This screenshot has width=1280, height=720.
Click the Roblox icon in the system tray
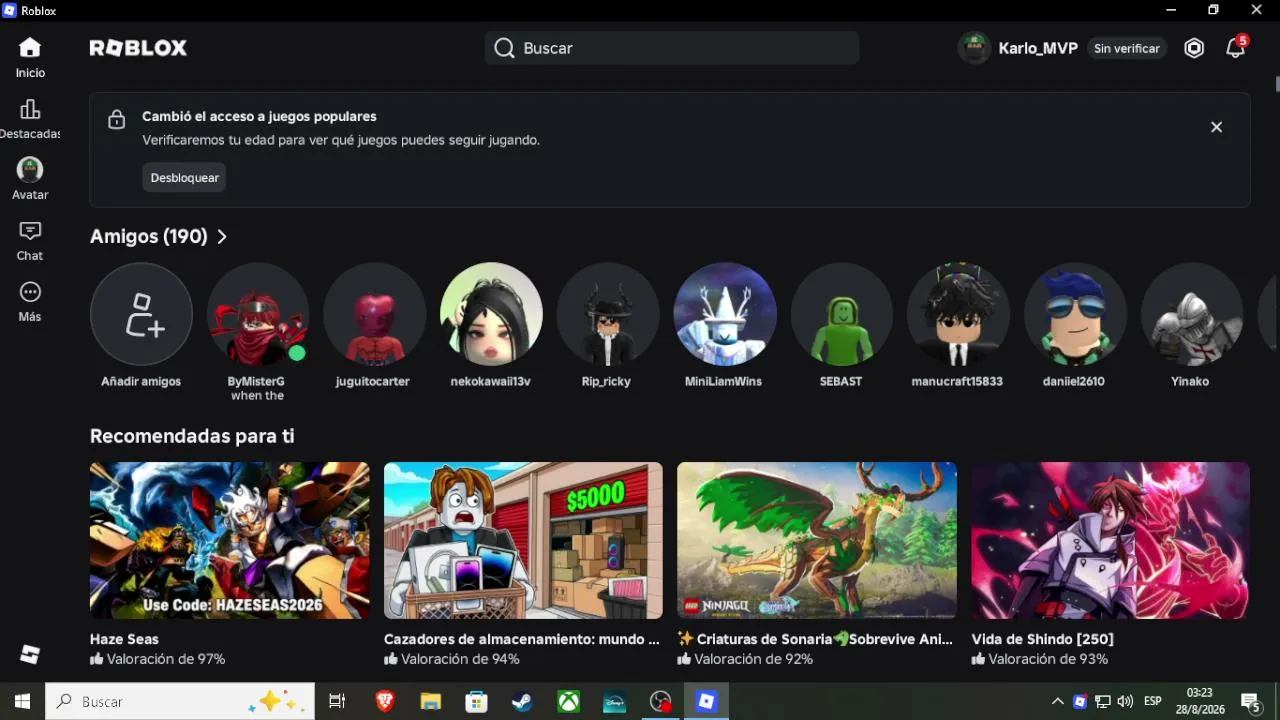click(1080, 702)
